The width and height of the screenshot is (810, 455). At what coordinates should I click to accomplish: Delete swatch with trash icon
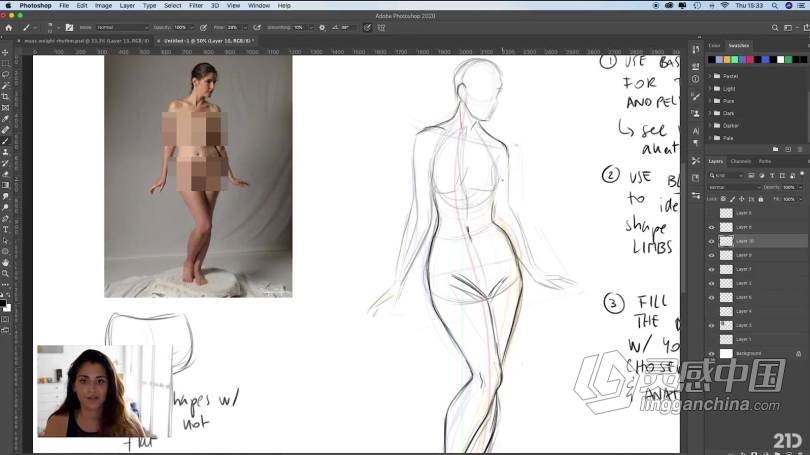[800, 149]
